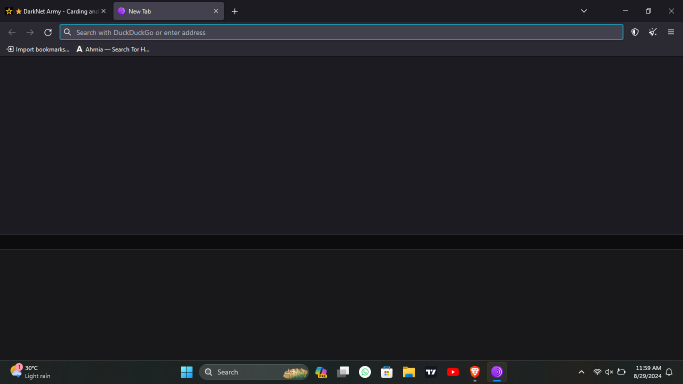Click the shield security level icon
Image resolution: width=683 pixels, height=384 pixels.
[635, 32]
